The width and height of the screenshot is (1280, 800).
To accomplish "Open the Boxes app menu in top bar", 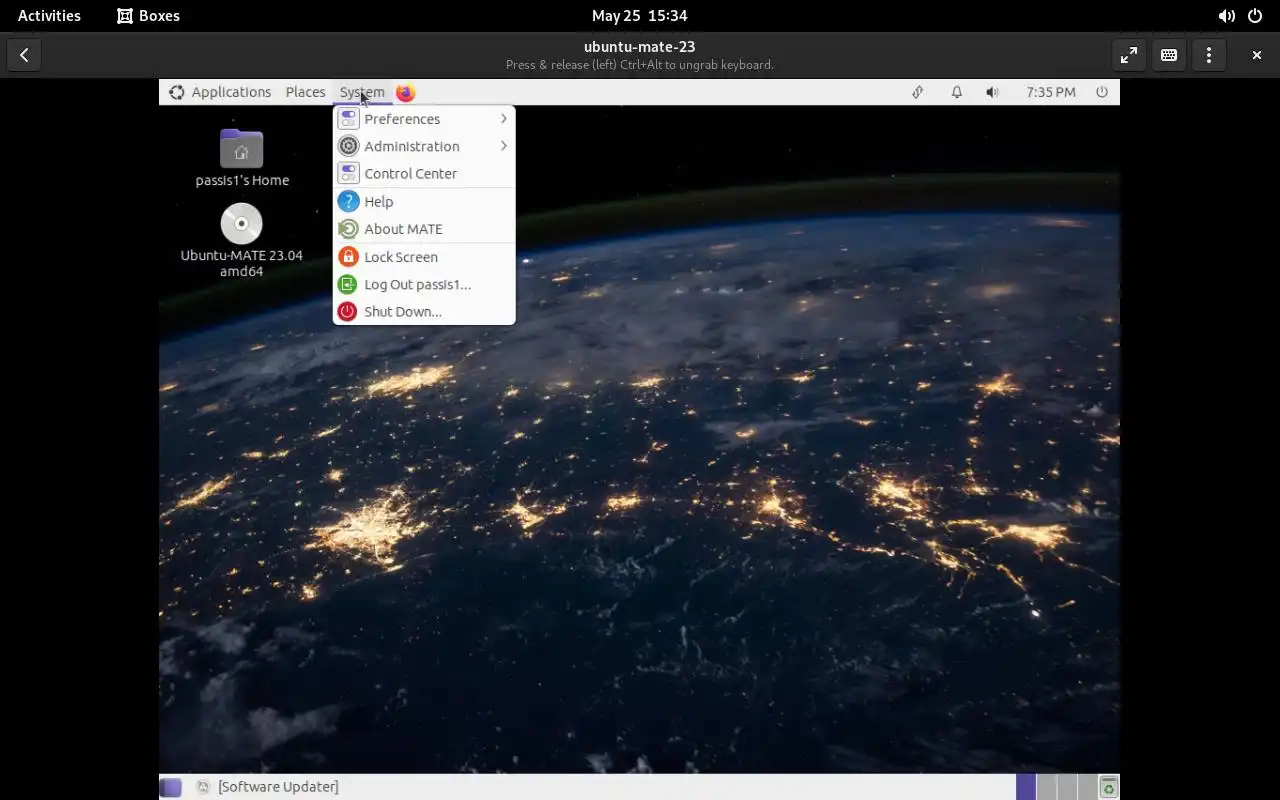I will pyautogui.click(x=148, y=16).
